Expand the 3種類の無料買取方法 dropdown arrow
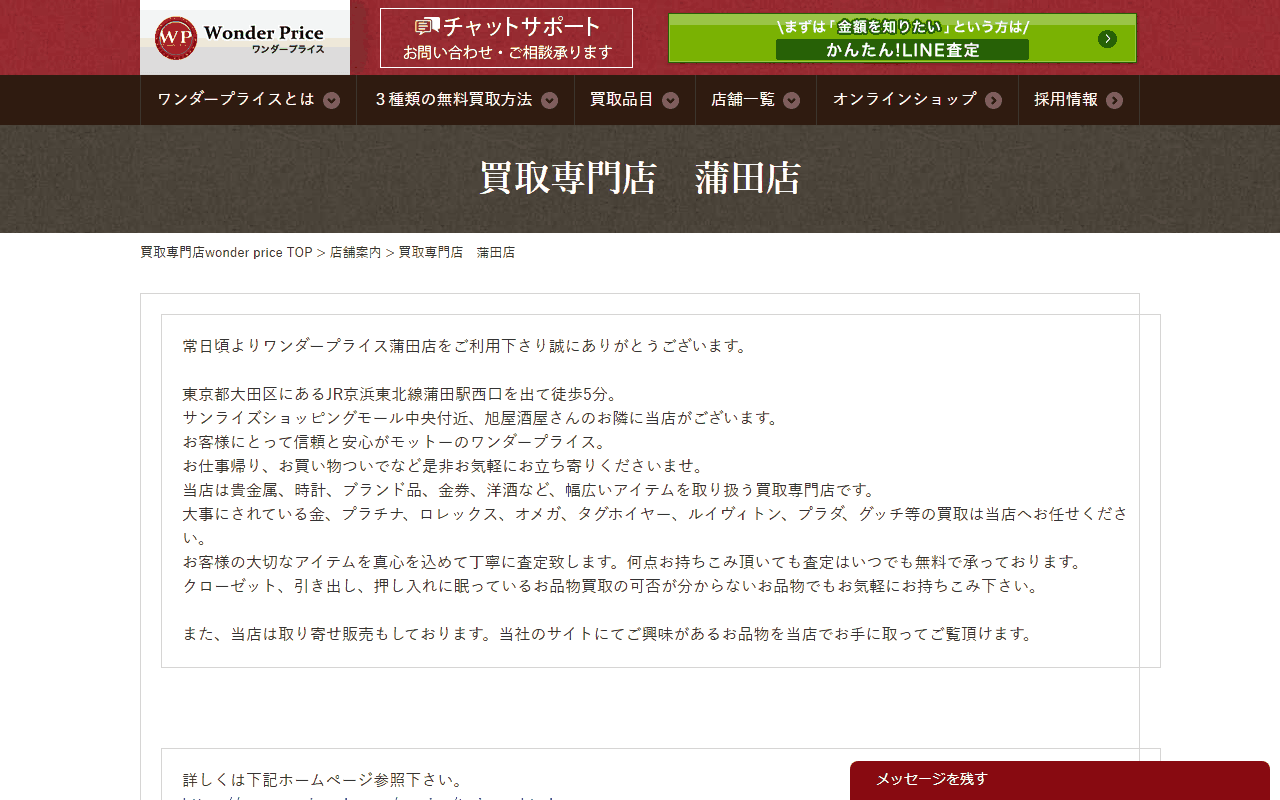Viewport: 1280px width, 800px height. (x=550, y=100)
